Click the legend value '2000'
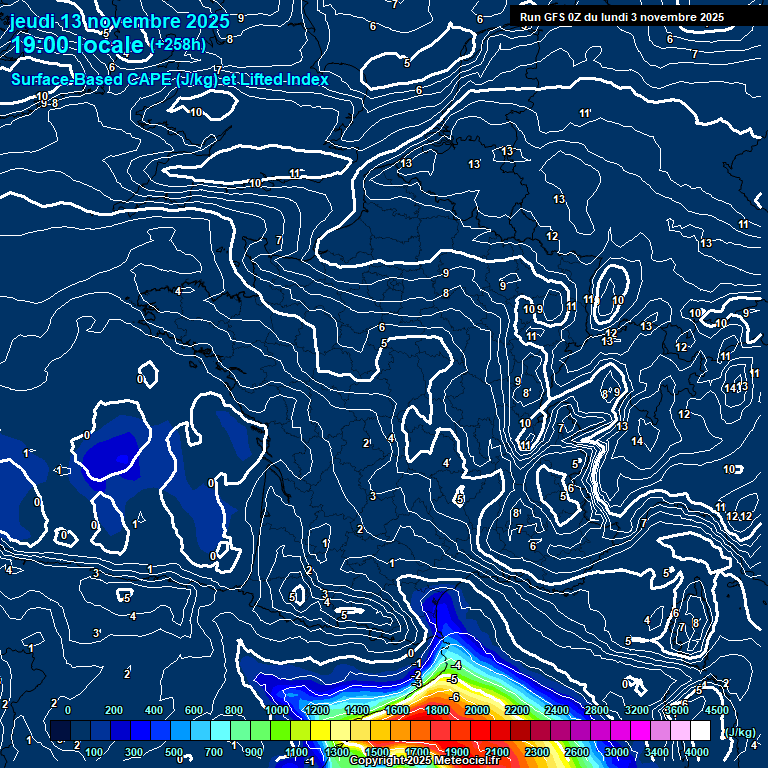 click(477, 710)
